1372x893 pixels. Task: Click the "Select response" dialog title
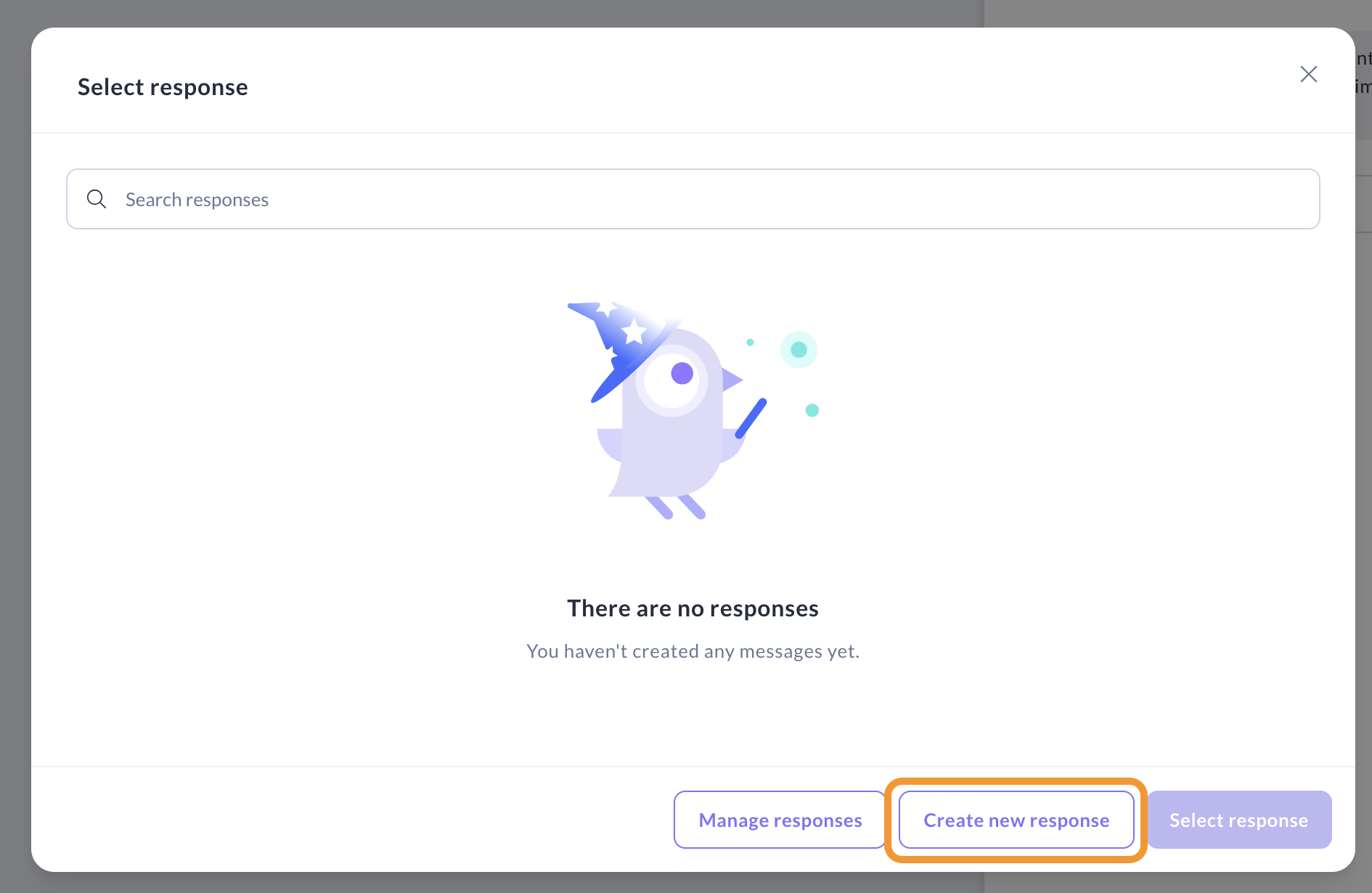tap(163, 87)
